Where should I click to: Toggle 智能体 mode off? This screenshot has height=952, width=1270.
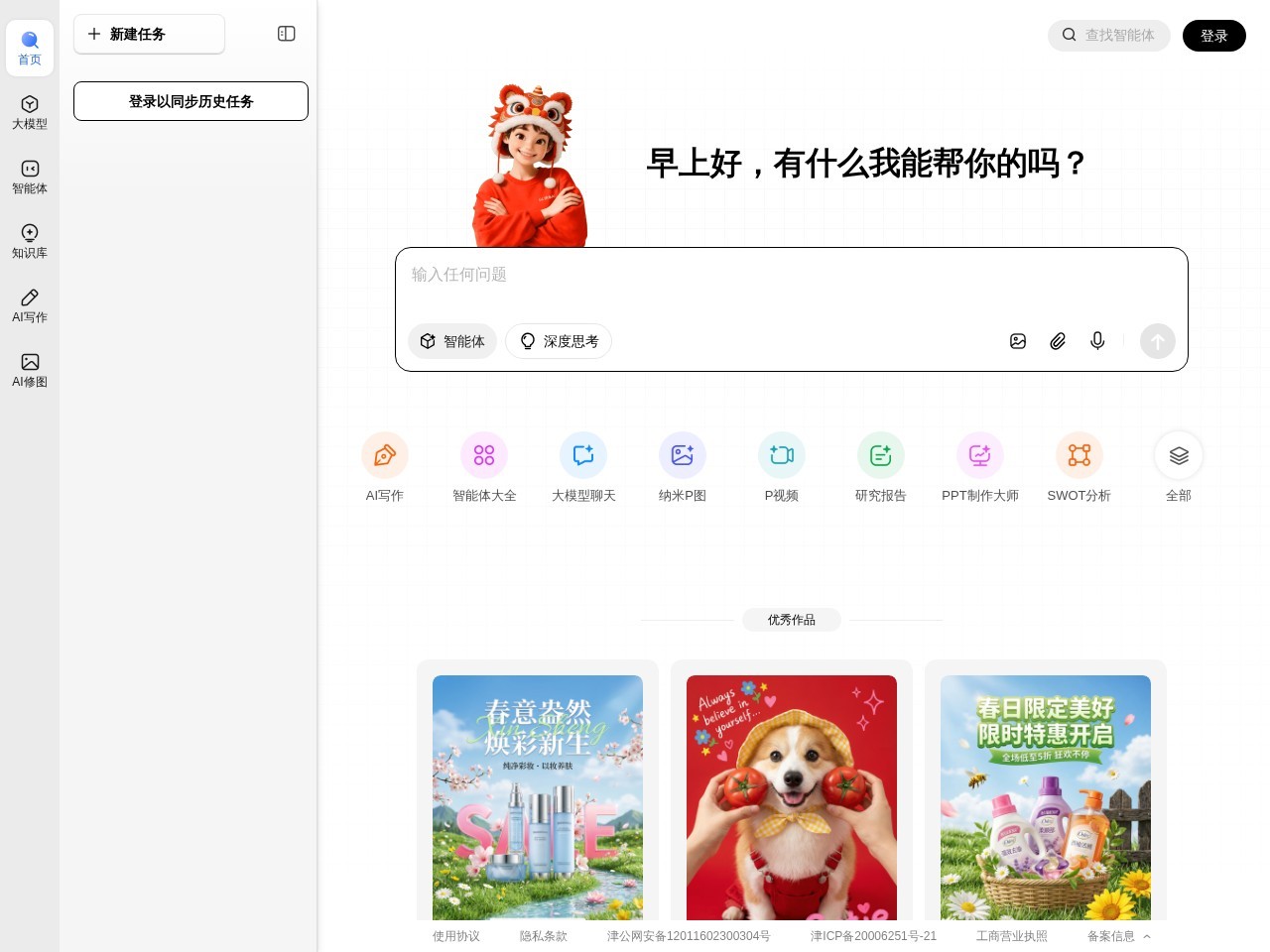[451, 341]
